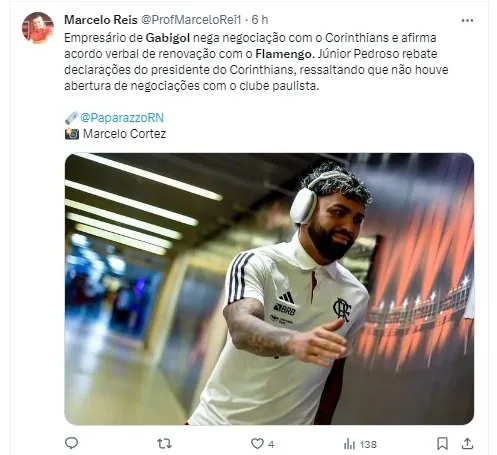Click the bold Gabigol word in the tweet

[x=168, y=38]
